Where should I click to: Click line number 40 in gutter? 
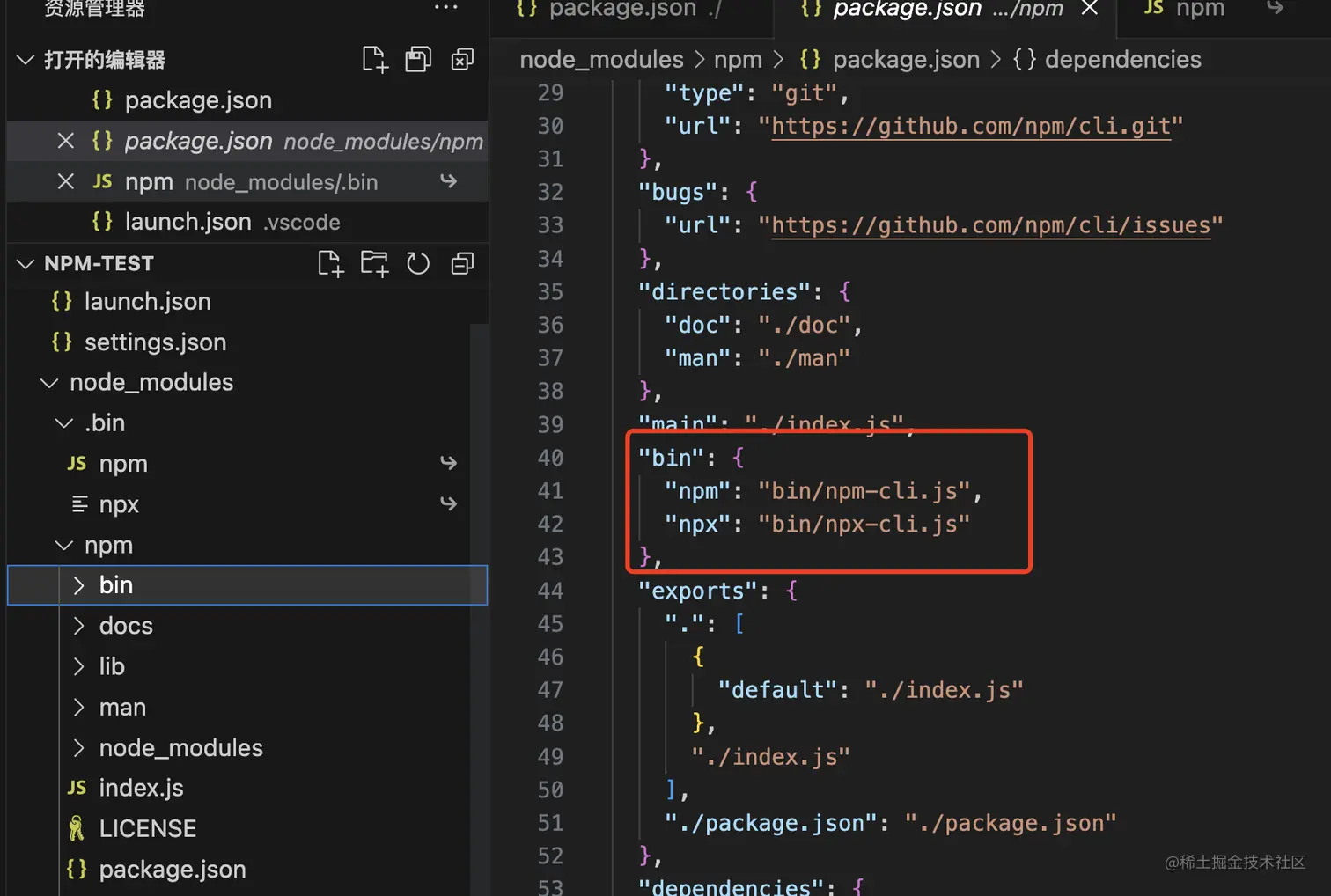tap(550, 458)
